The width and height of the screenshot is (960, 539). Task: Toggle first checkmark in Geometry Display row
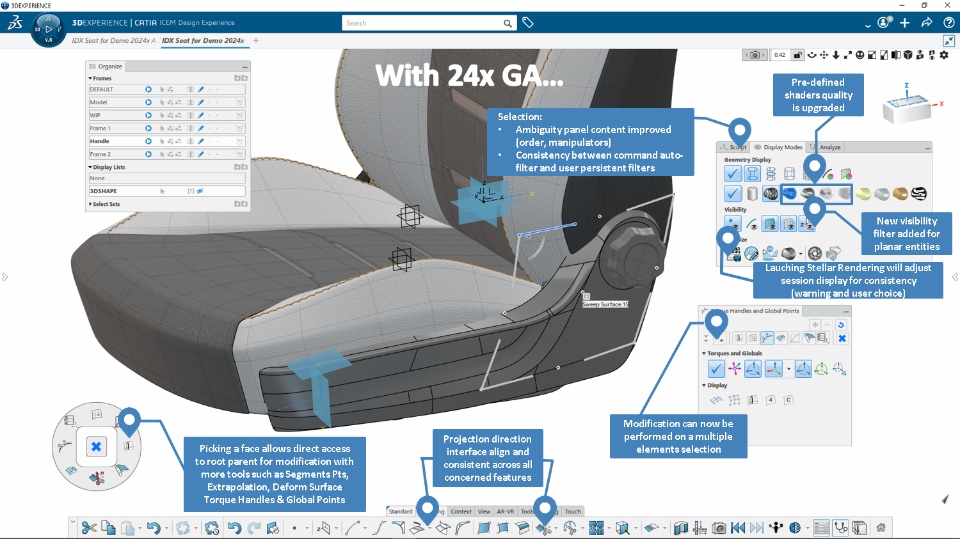732,173
